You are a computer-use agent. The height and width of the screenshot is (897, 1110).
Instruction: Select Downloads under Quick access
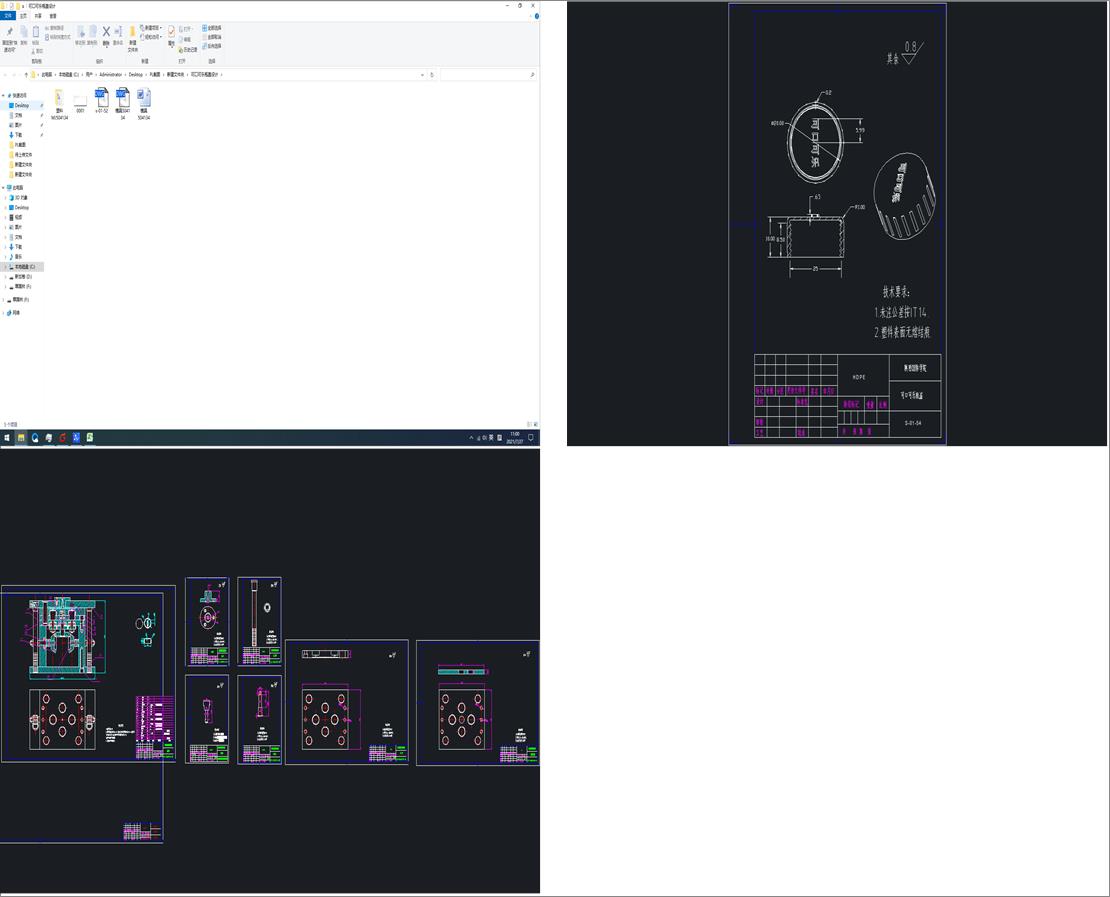point(18,135)
